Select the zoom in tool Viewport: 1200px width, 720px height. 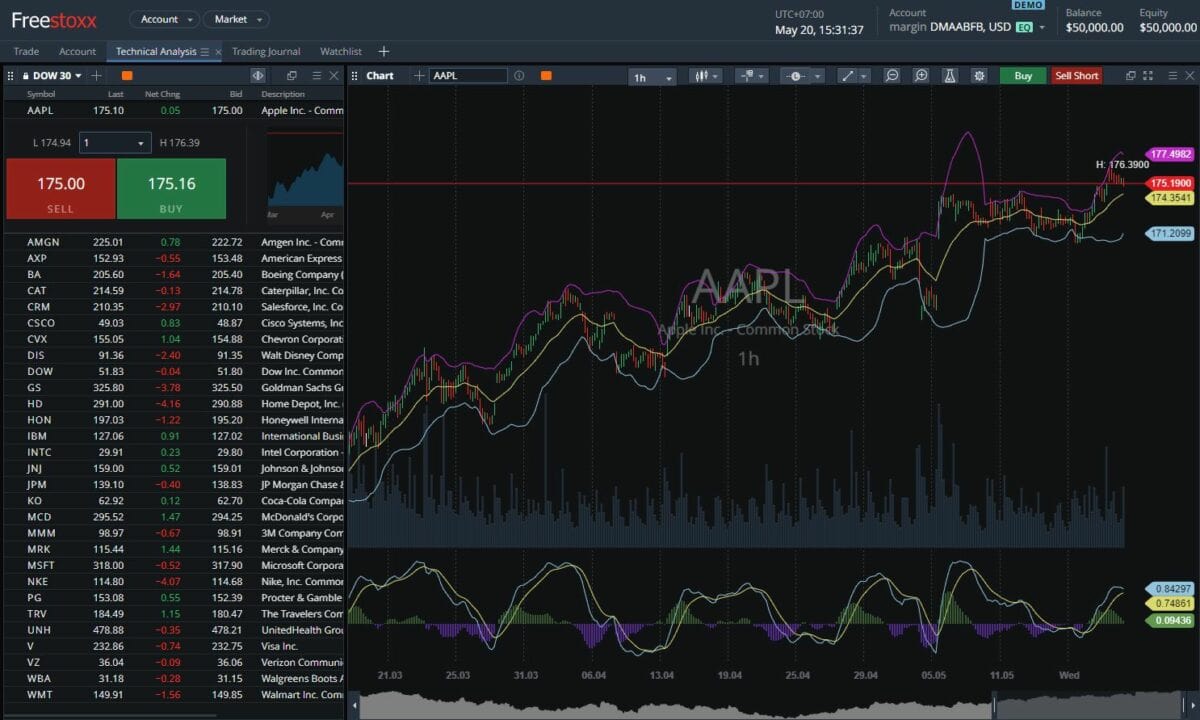[x=922, y=75]
